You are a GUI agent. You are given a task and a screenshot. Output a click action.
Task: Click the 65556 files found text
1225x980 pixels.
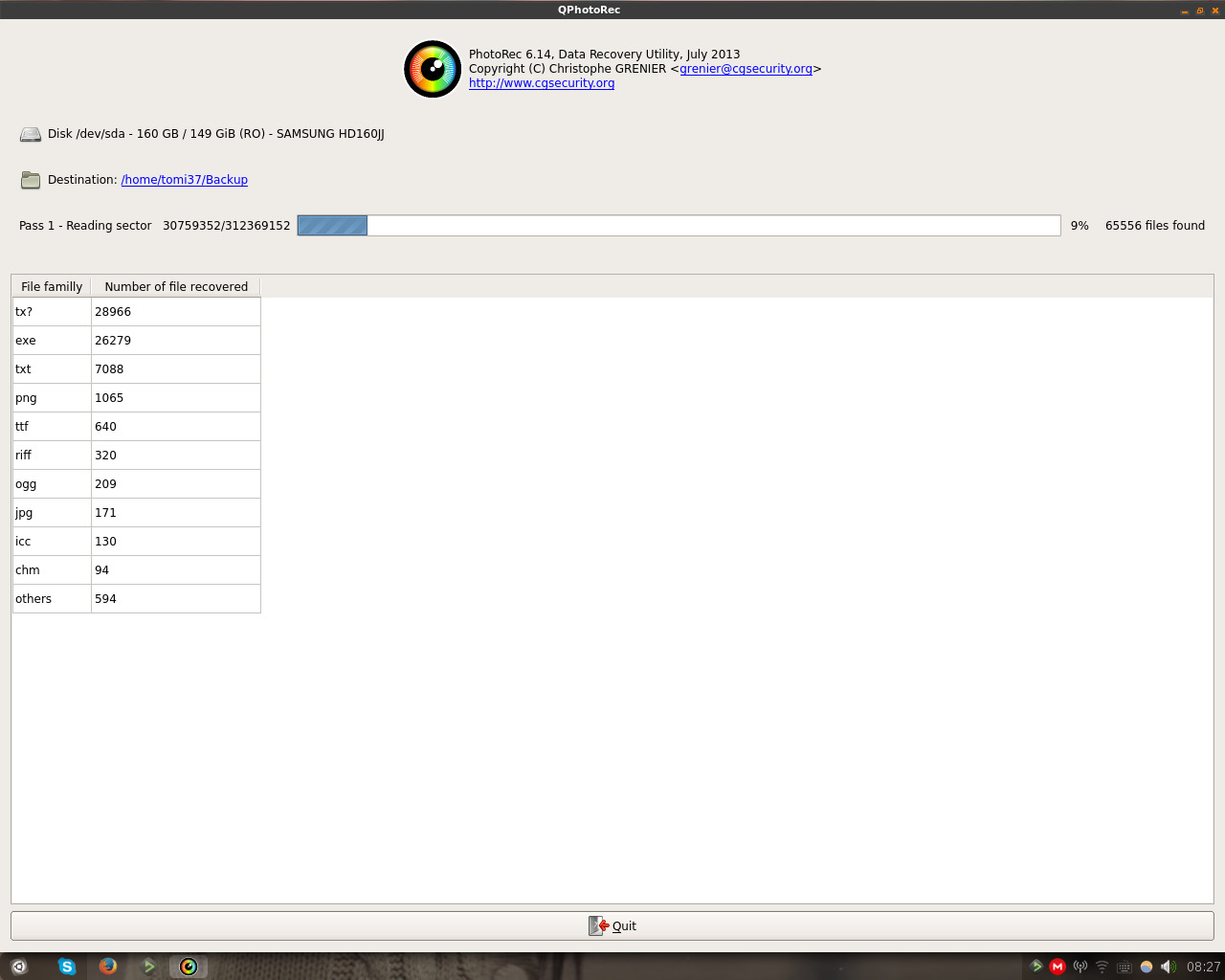pos(1155,226)
